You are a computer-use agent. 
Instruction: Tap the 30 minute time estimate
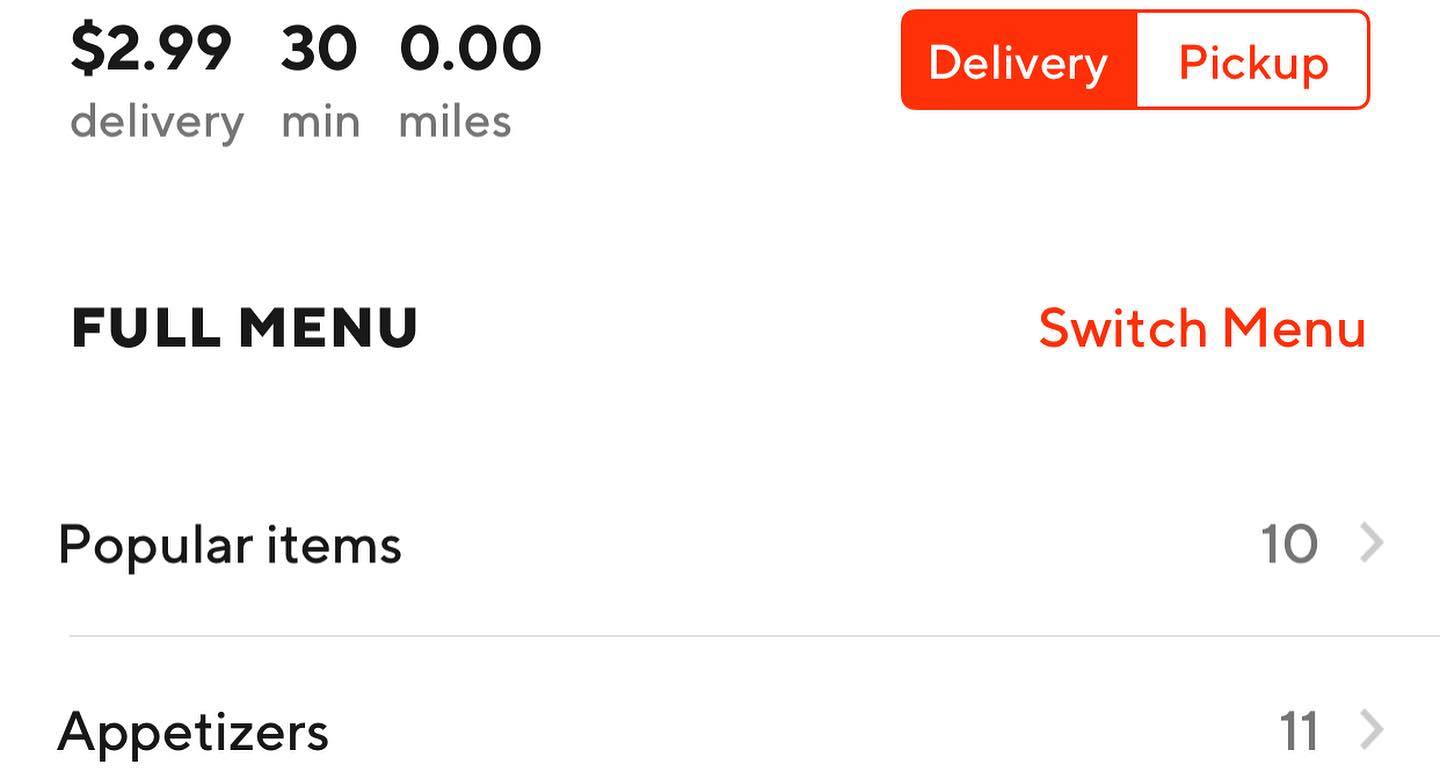click(318, 48)
